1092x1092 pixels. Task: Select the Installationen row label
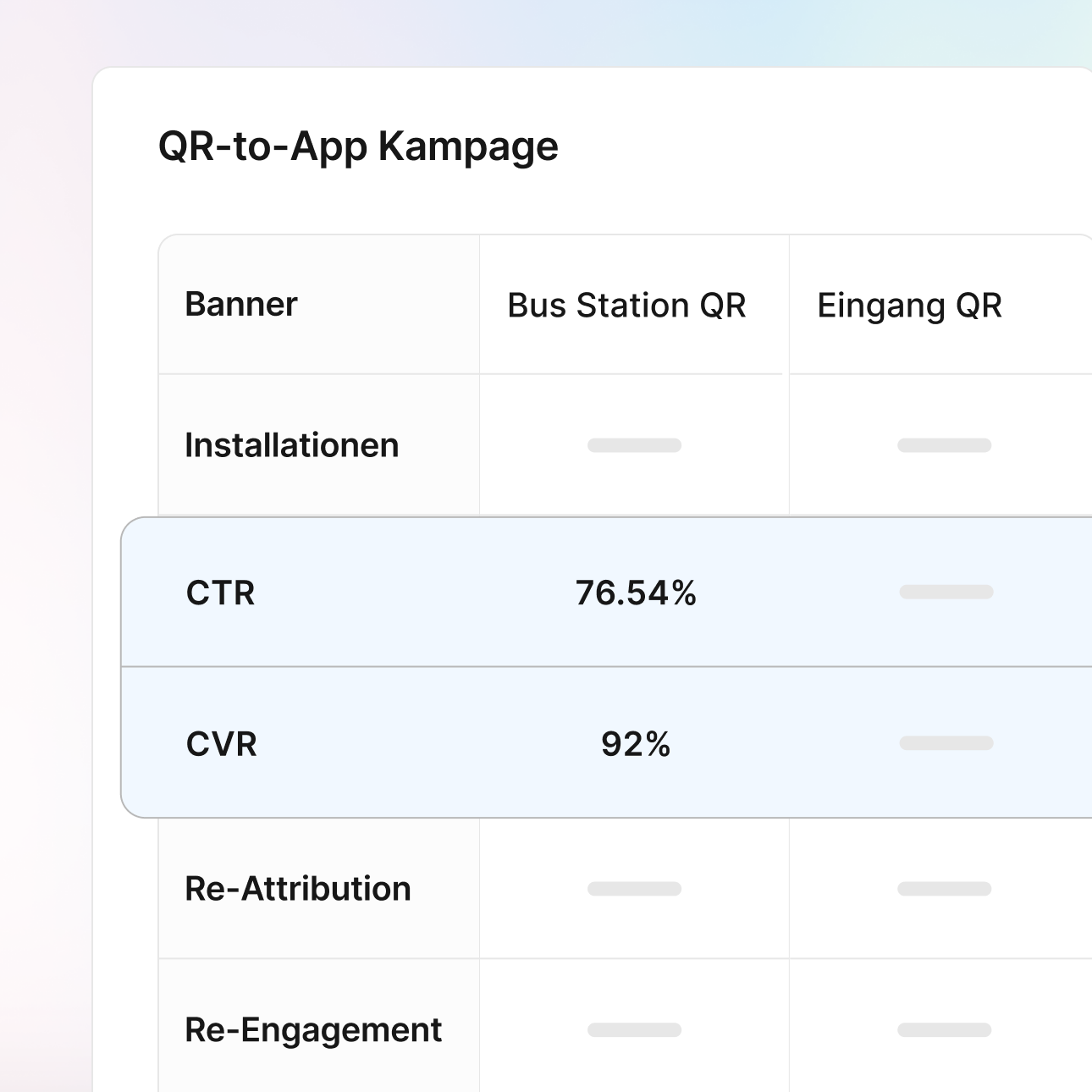point(291,445)
